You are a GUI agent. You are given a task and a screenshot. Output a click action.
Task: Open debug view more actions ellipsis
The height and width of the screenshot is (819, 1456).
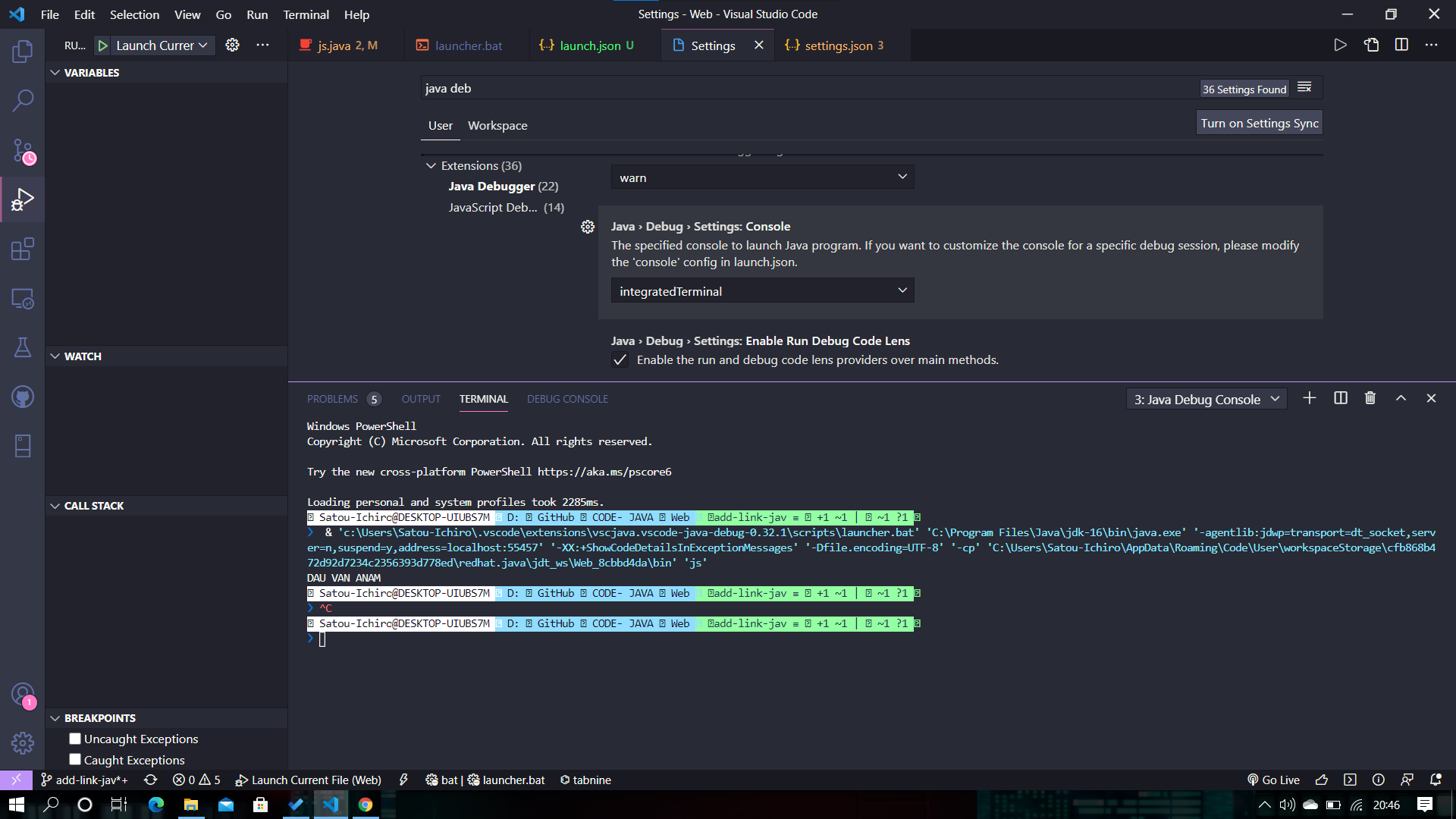262,45
